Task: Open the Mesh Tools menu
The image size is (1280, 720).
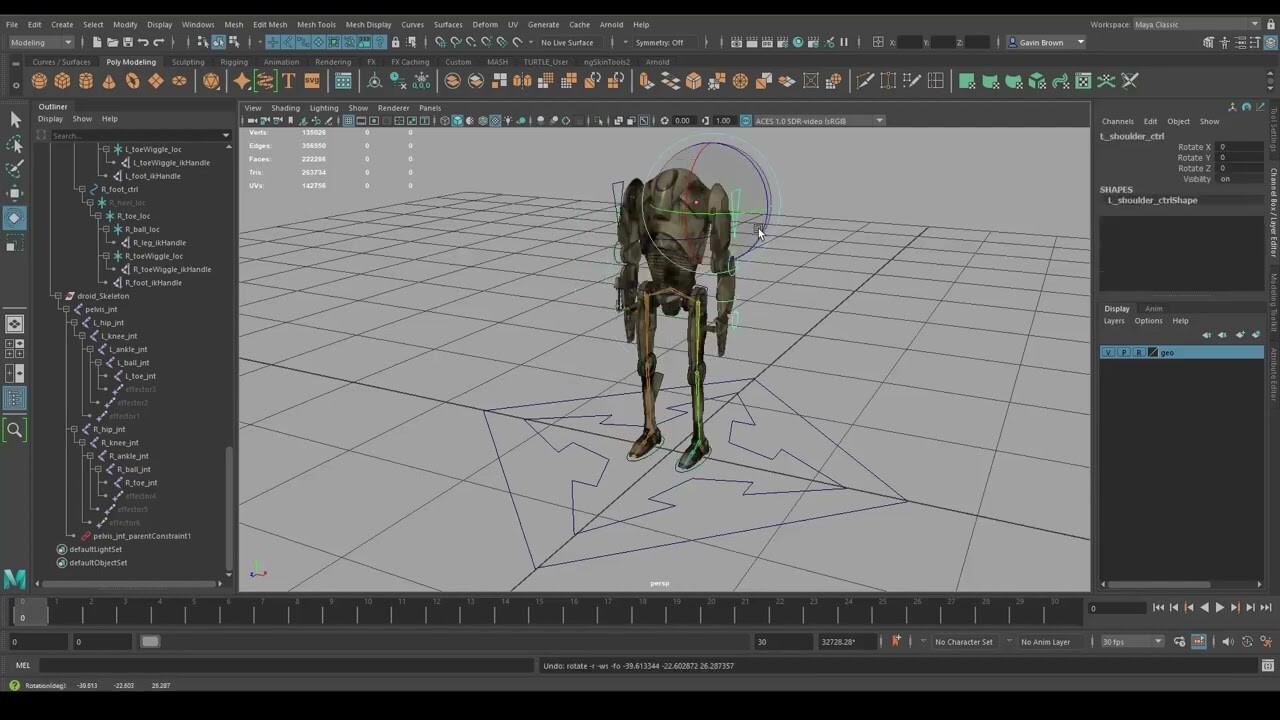Action: pyautogui.click(x=315, y=24)
